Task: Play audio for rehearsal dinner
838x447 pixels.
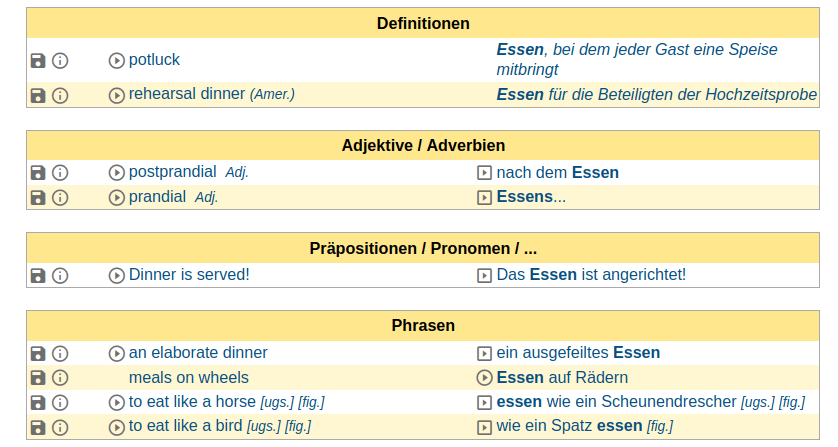Action: pos(117,95)
